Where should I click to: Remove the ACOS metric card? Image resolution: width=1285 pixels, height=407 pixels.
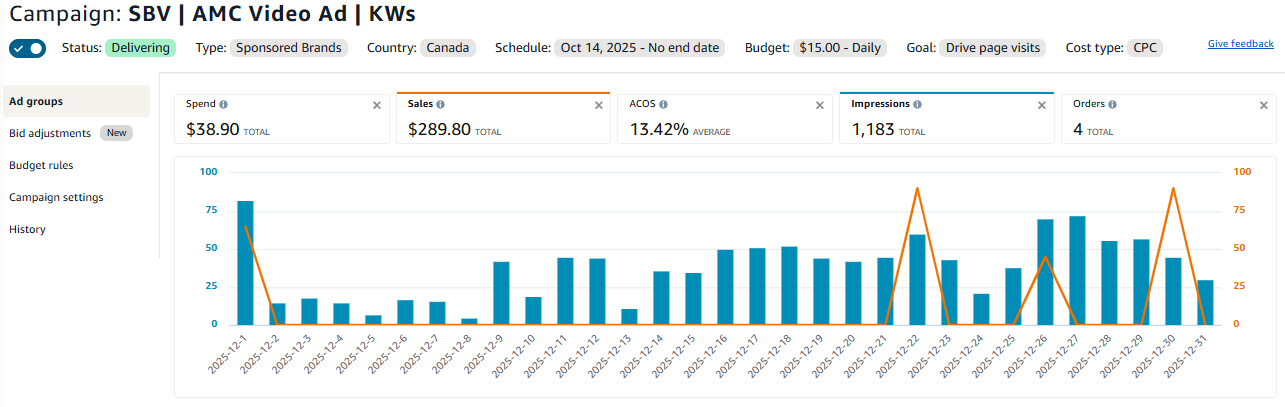pyautogui.click(x=820, y=105)
